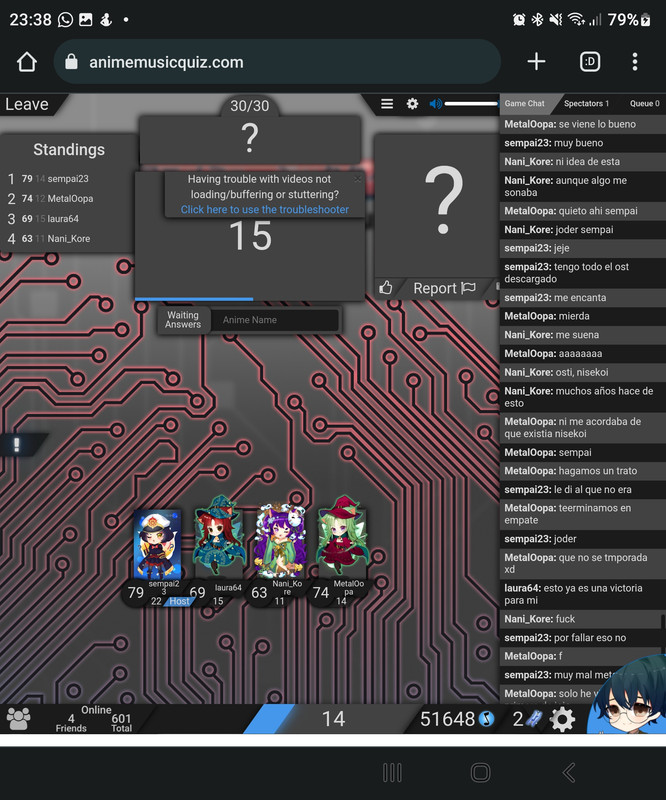Open the friends list icon
Screen dimensions: 666x800
point(18,719)
